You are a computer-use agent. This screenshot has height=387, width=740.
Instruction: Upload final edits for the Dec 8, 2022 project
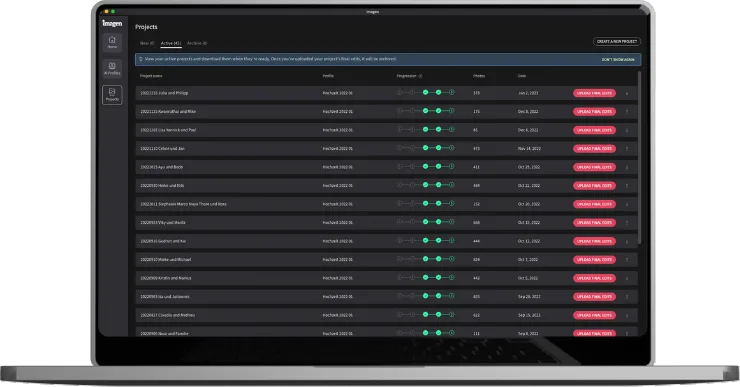pos(594,112)
